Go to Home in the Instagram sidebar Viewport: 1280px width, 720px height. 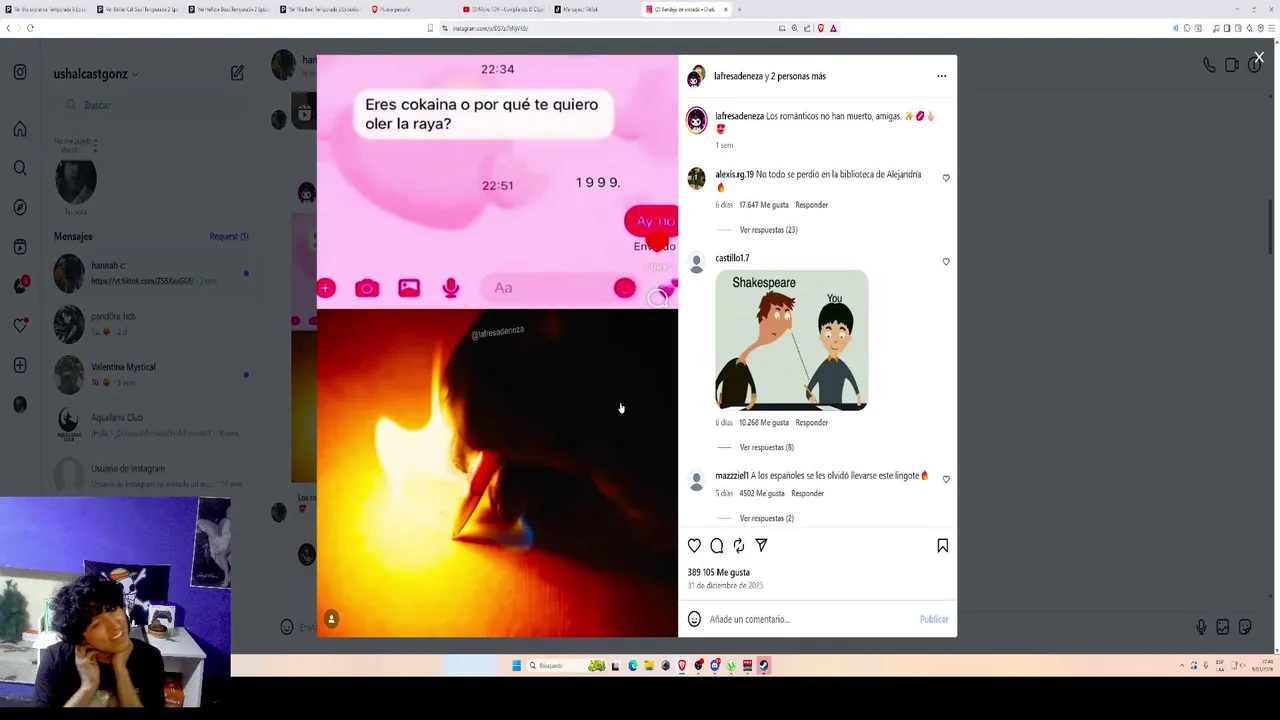point(20,129)
